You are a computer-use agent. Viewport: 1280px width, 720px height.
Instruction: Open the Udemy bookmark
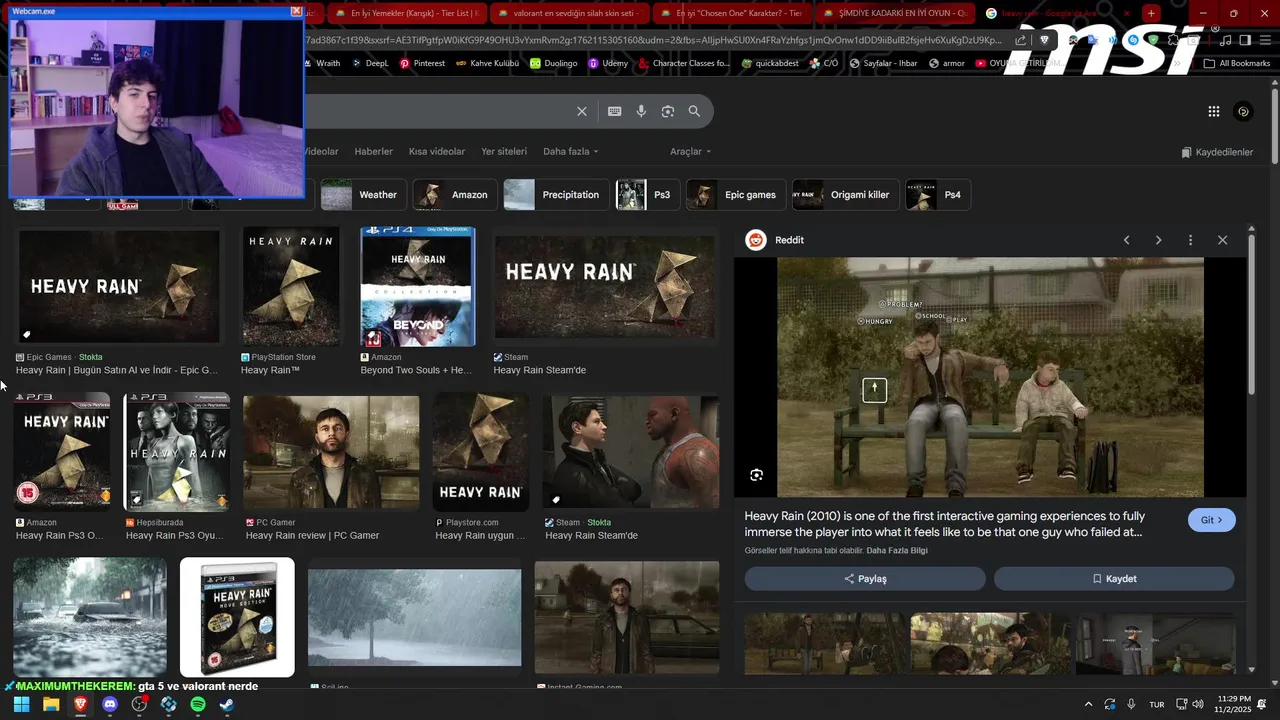coord(608,63)
